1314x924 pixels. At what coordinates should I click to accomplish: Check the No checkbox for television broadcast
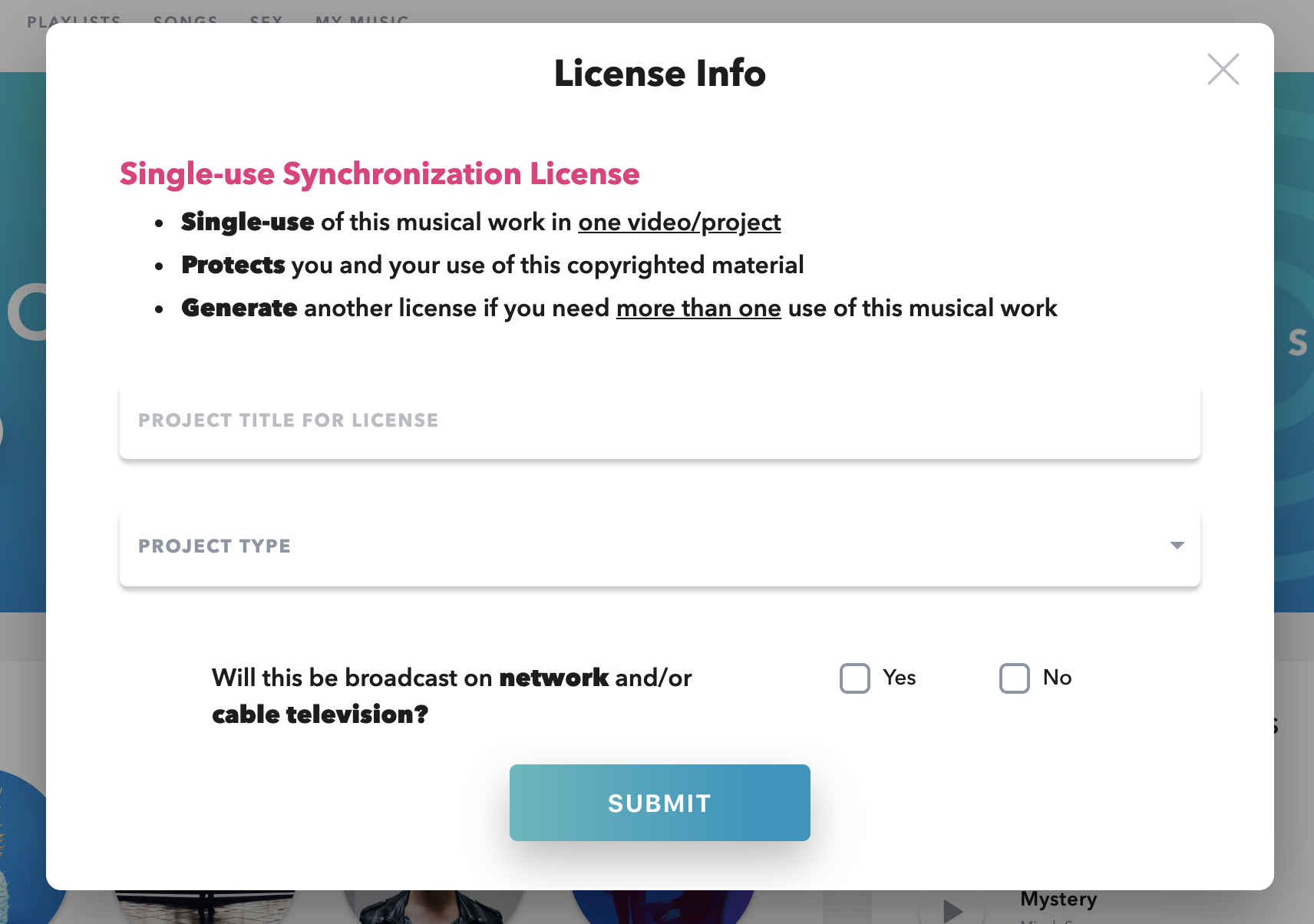coord(1014,678)
